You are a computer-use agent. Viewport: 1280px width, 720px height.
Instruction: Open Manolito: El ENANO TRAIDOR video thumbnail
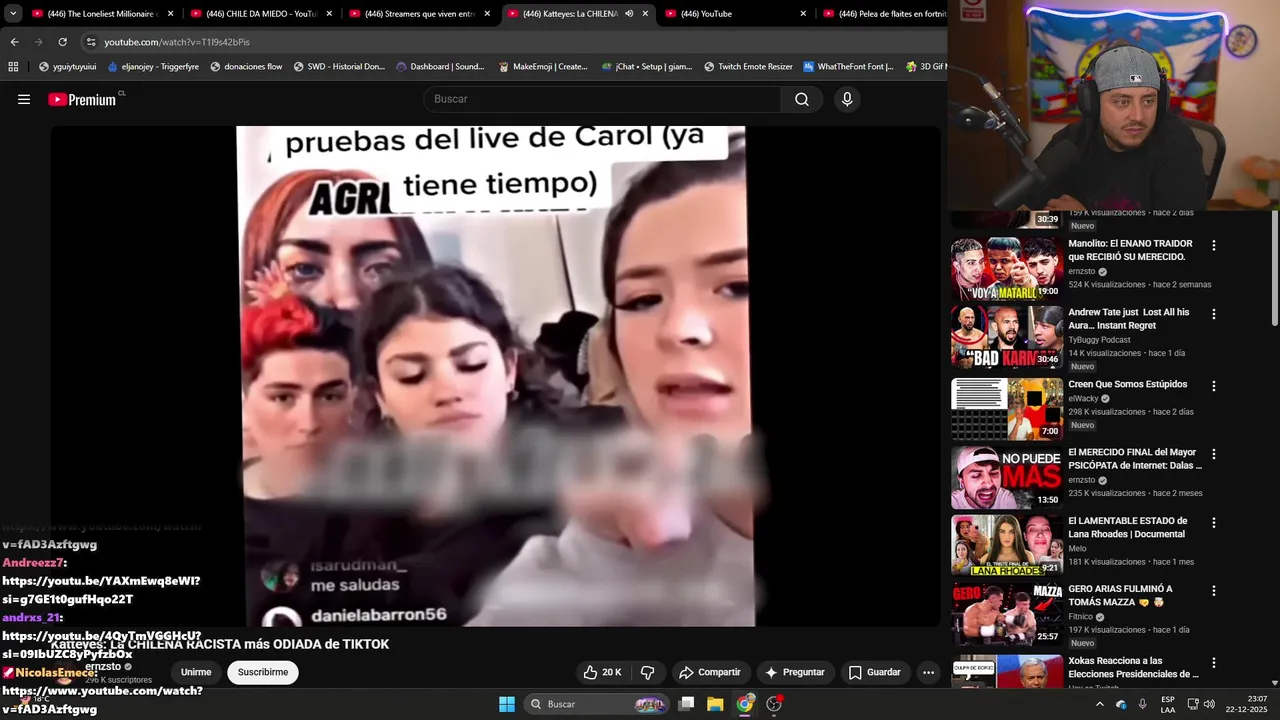click(x=1007, y=268)
